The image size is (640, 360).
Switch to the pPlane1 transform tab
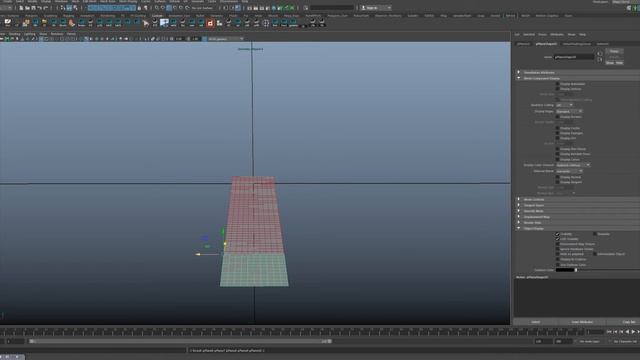523,44
